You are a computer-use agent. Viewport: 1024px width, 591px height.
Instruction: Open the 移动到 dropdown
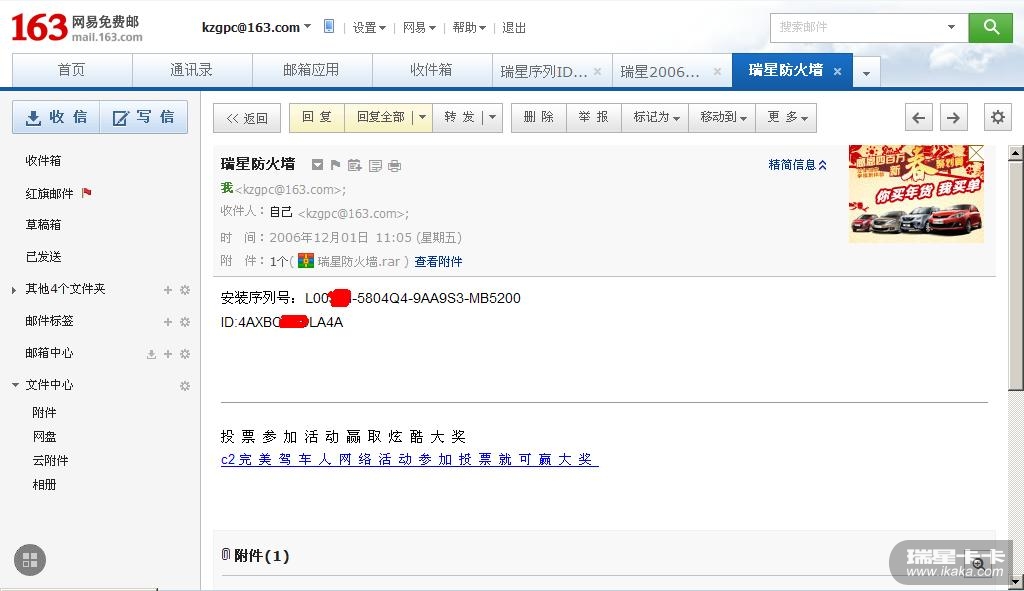[722, 118]
